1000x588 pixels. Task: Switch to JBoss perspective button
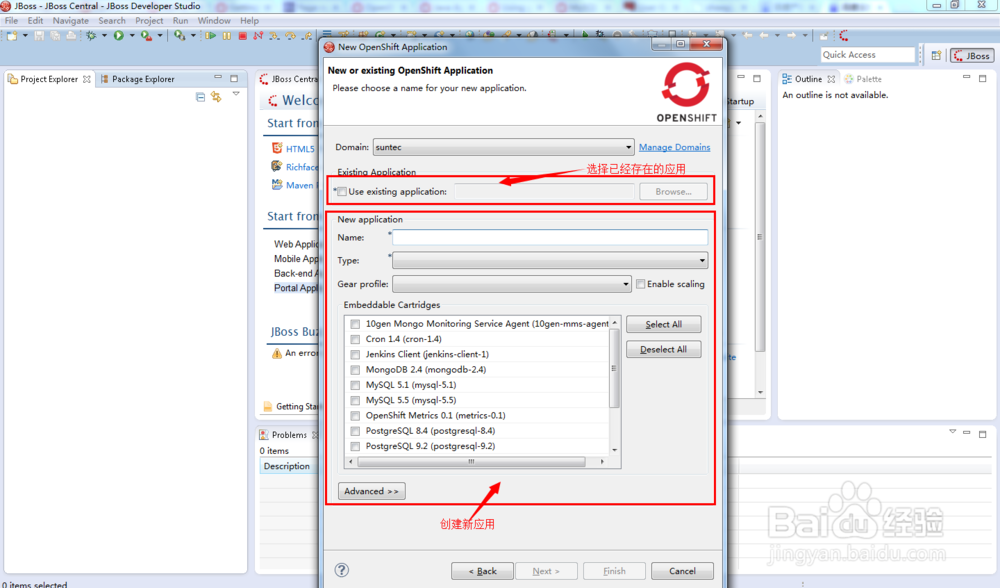click(x=972, y=55)
